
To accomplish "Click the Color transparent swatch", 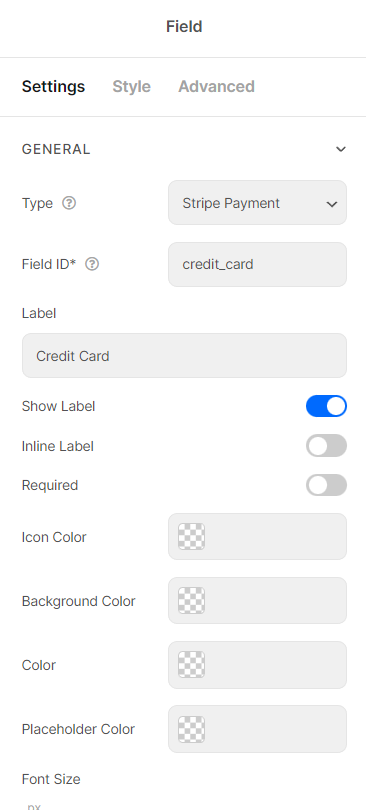I will pyautogui.click(x=192, y=664).
